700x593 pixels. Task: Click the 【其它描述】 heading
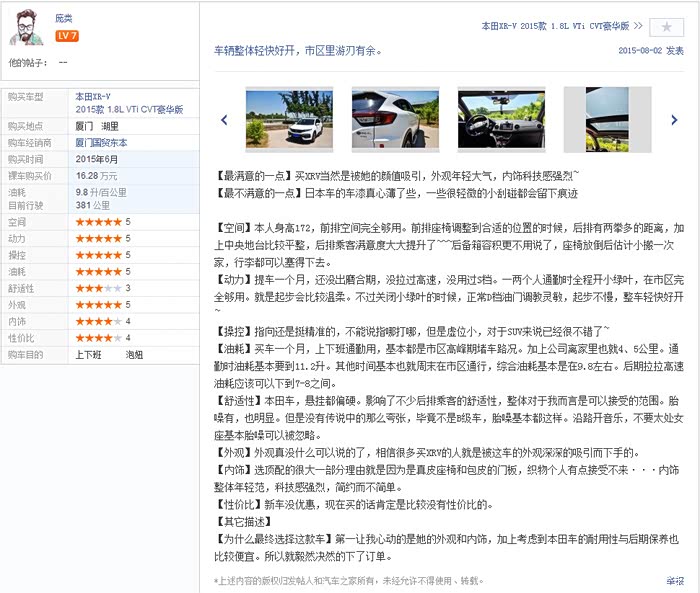[244, 522]
